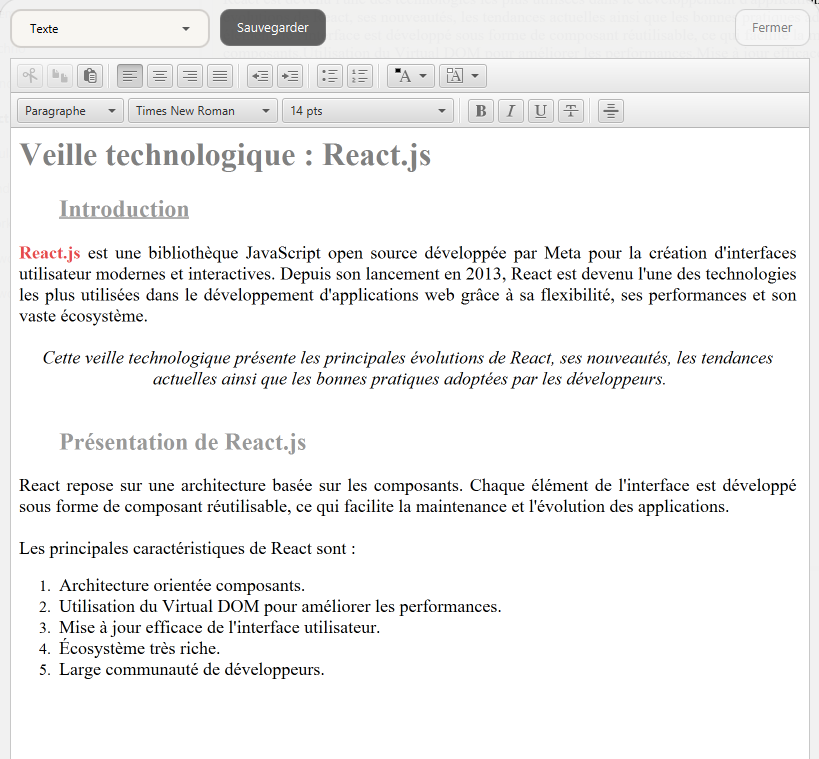Toggle underline formatting
Viewport: 819px width, 759px height.
[x=541, y=111]
